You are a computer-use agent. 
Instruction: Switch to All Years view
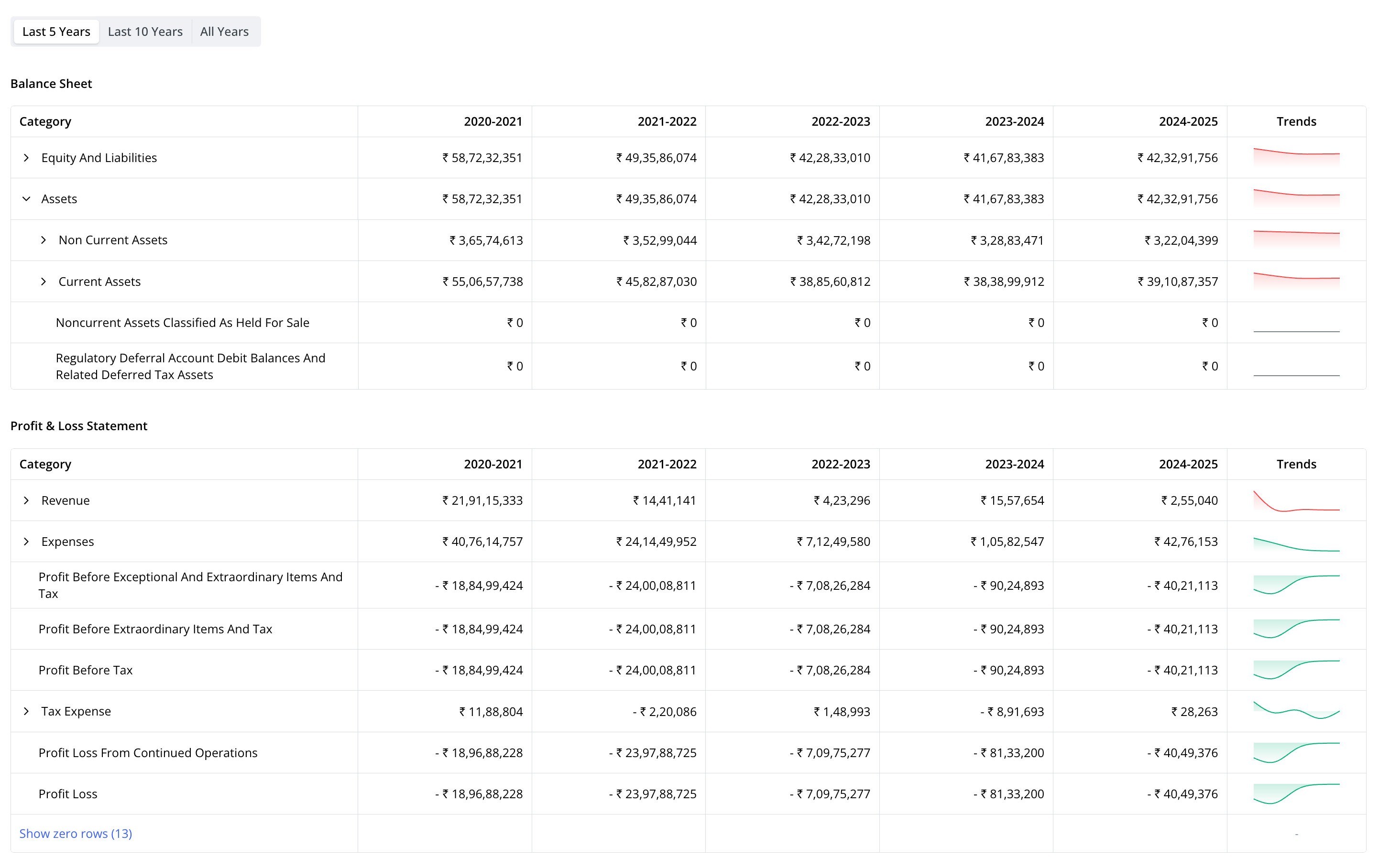pos(224,32)
